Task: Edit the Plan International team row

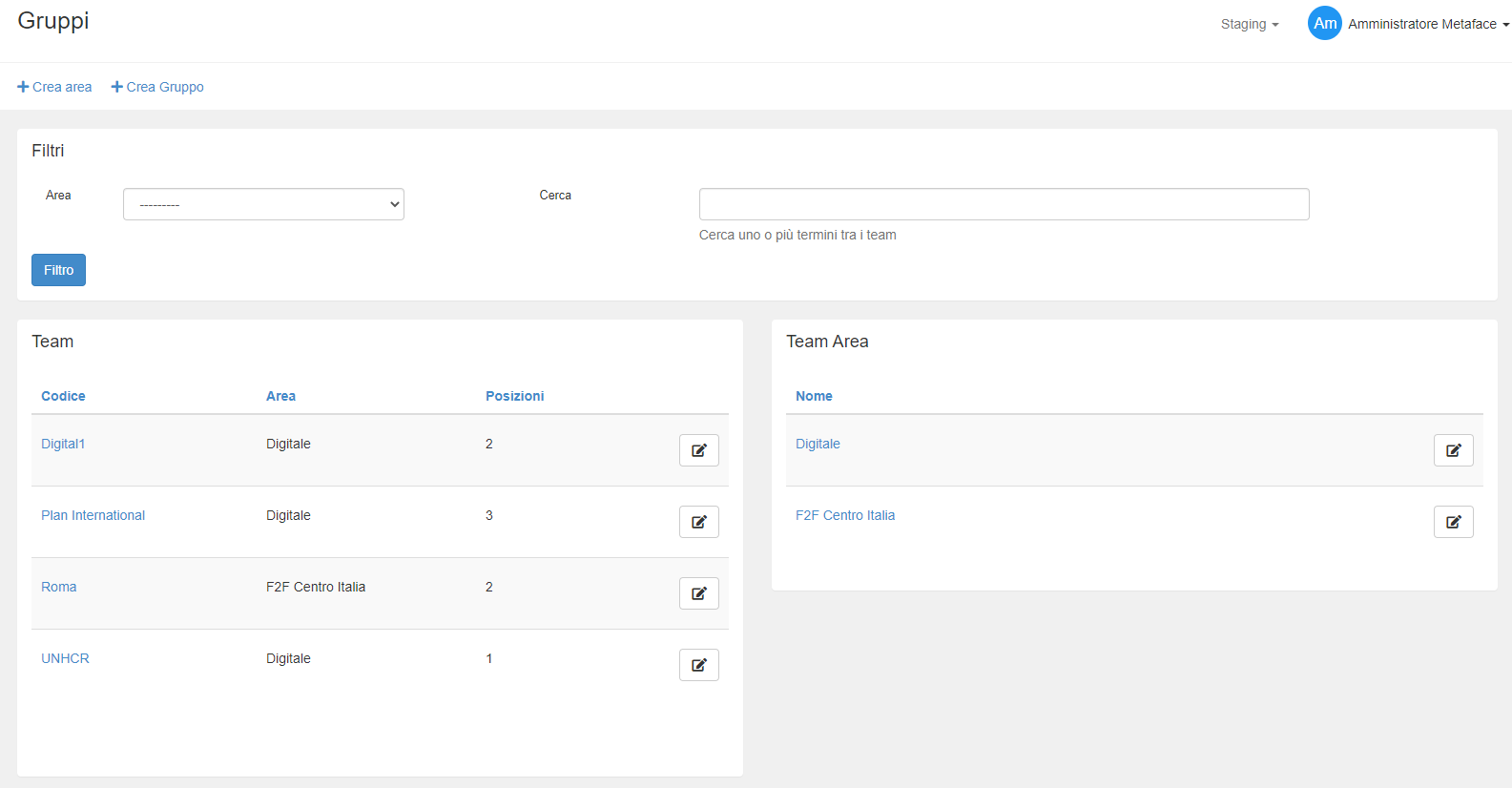Action: pyautogui.click(x=698, y=522)
